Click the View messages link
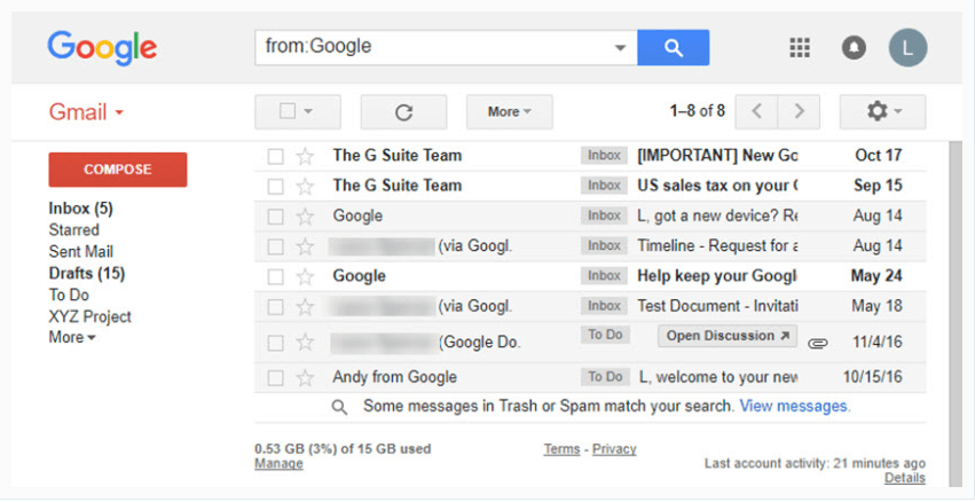The image size is (975, 502). 795,406
